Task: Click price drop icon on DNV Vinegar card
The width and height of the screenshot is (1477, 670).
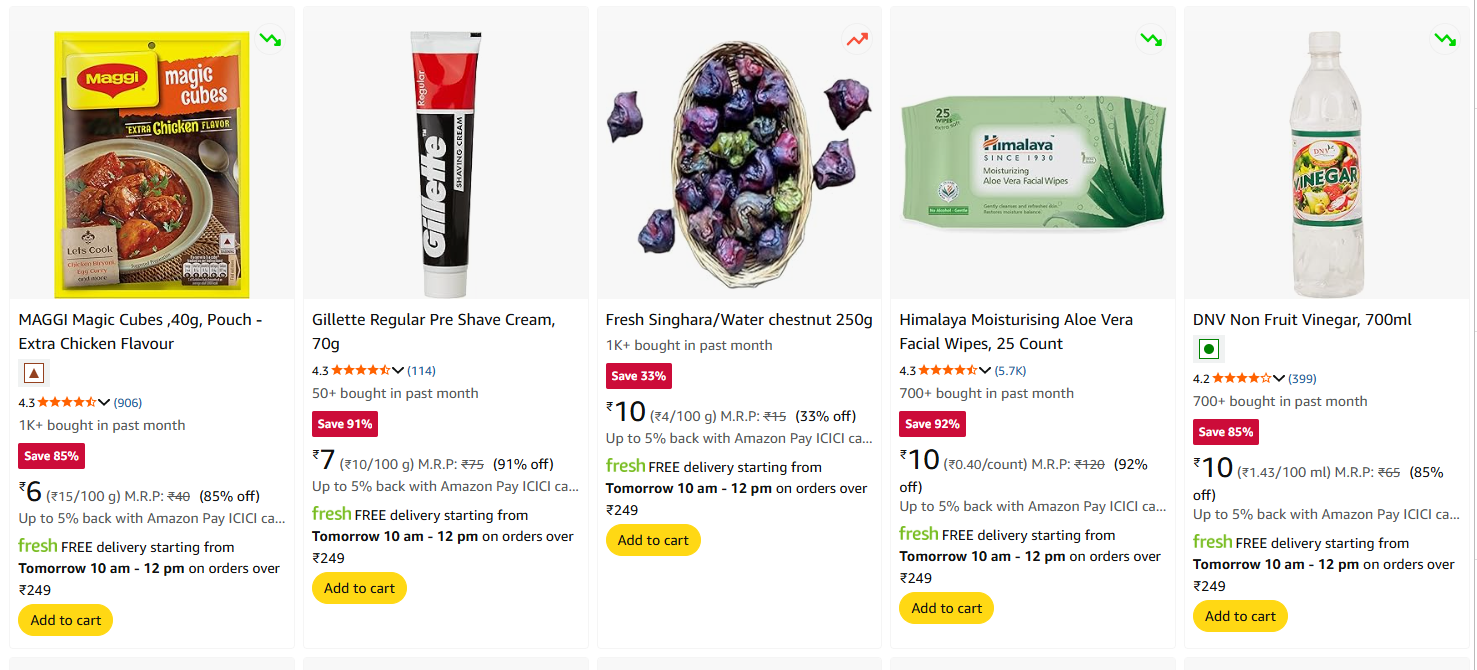Action: [1445, 40]
